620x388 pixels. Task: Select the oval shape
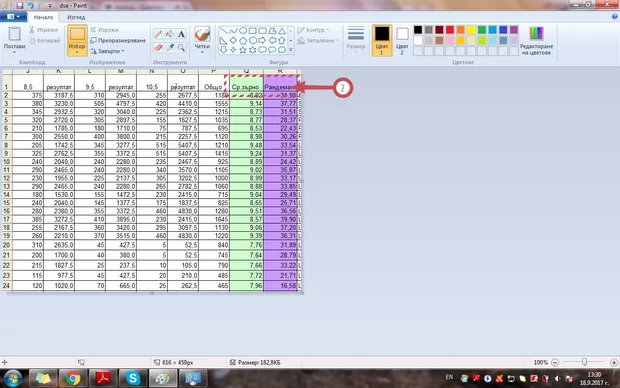[243, 30]
